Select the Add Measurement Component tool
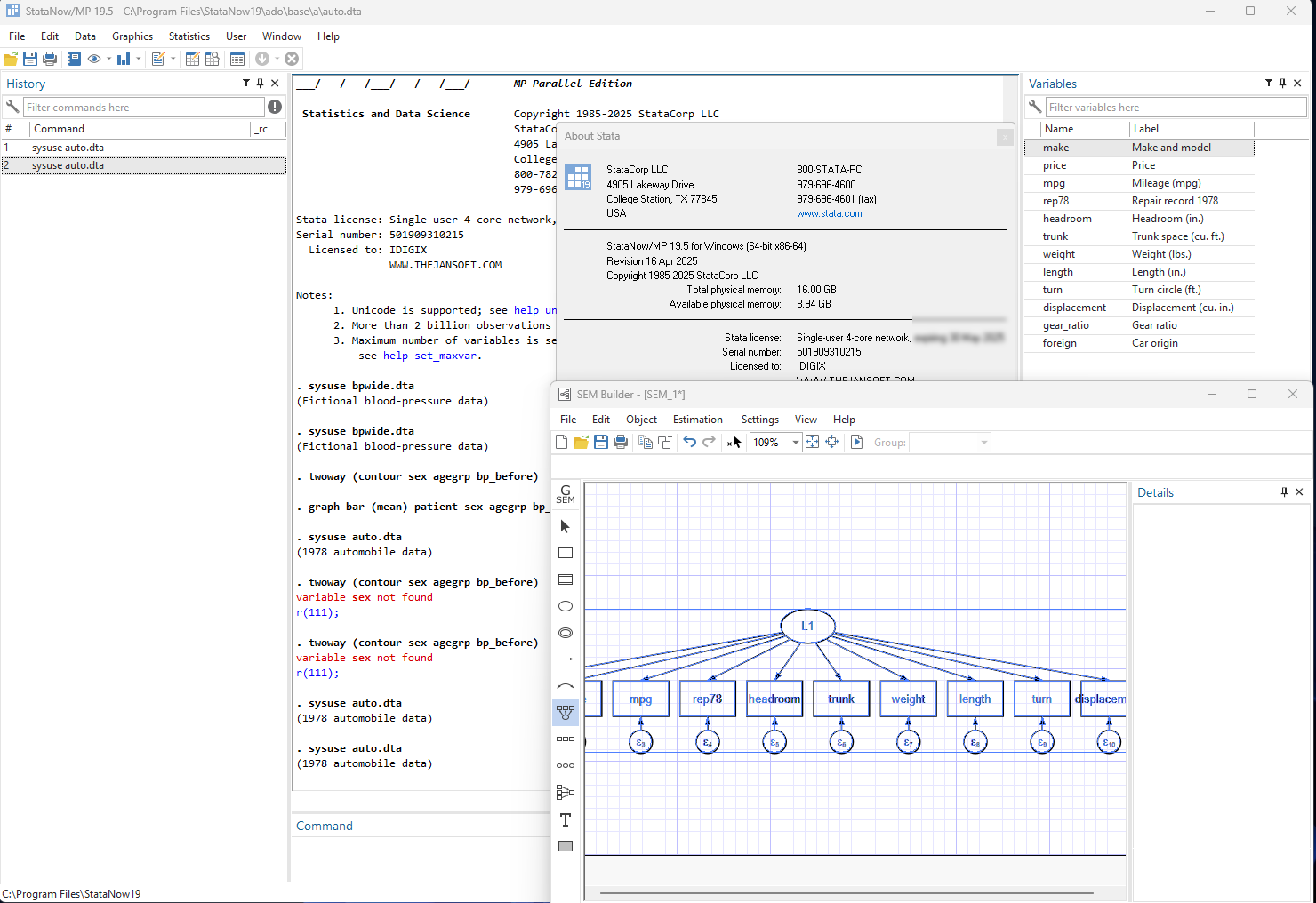1316x903 pixels. 566,712
